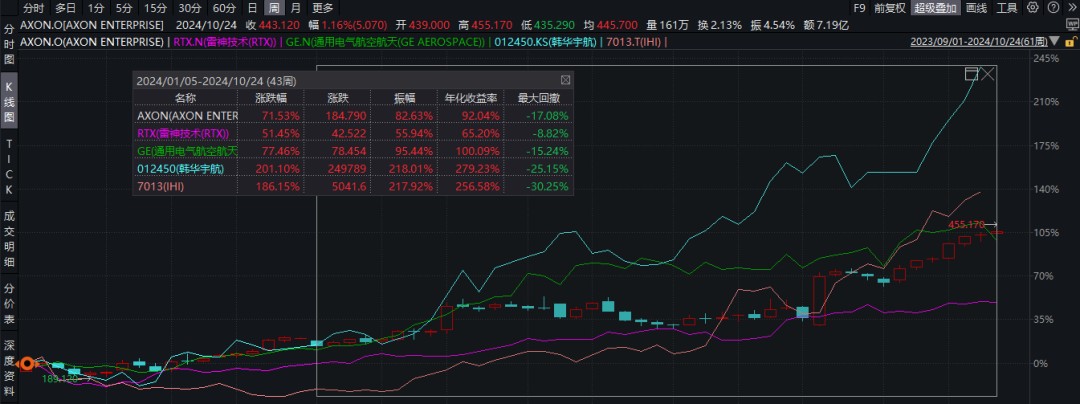Open the 深度资料 sidebar tab

[x=9, y=368]
